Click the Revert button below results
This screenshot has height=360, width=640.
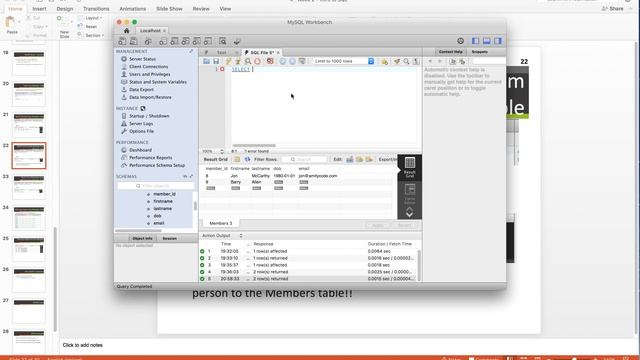tap(404, 225)
